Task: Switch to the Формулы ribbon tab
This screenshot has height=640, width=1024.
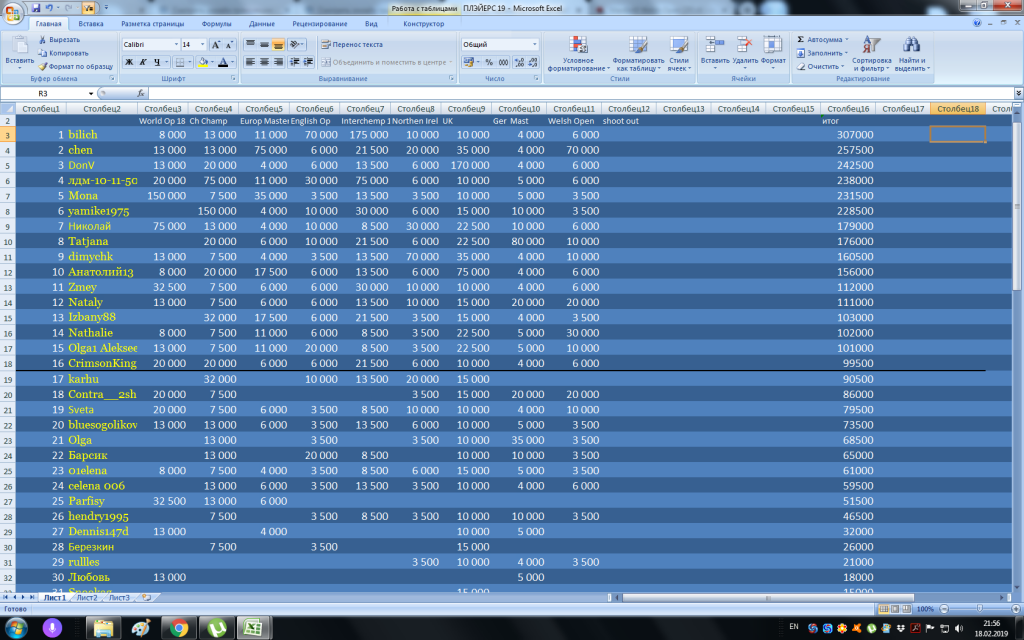Action: point(216,23)
